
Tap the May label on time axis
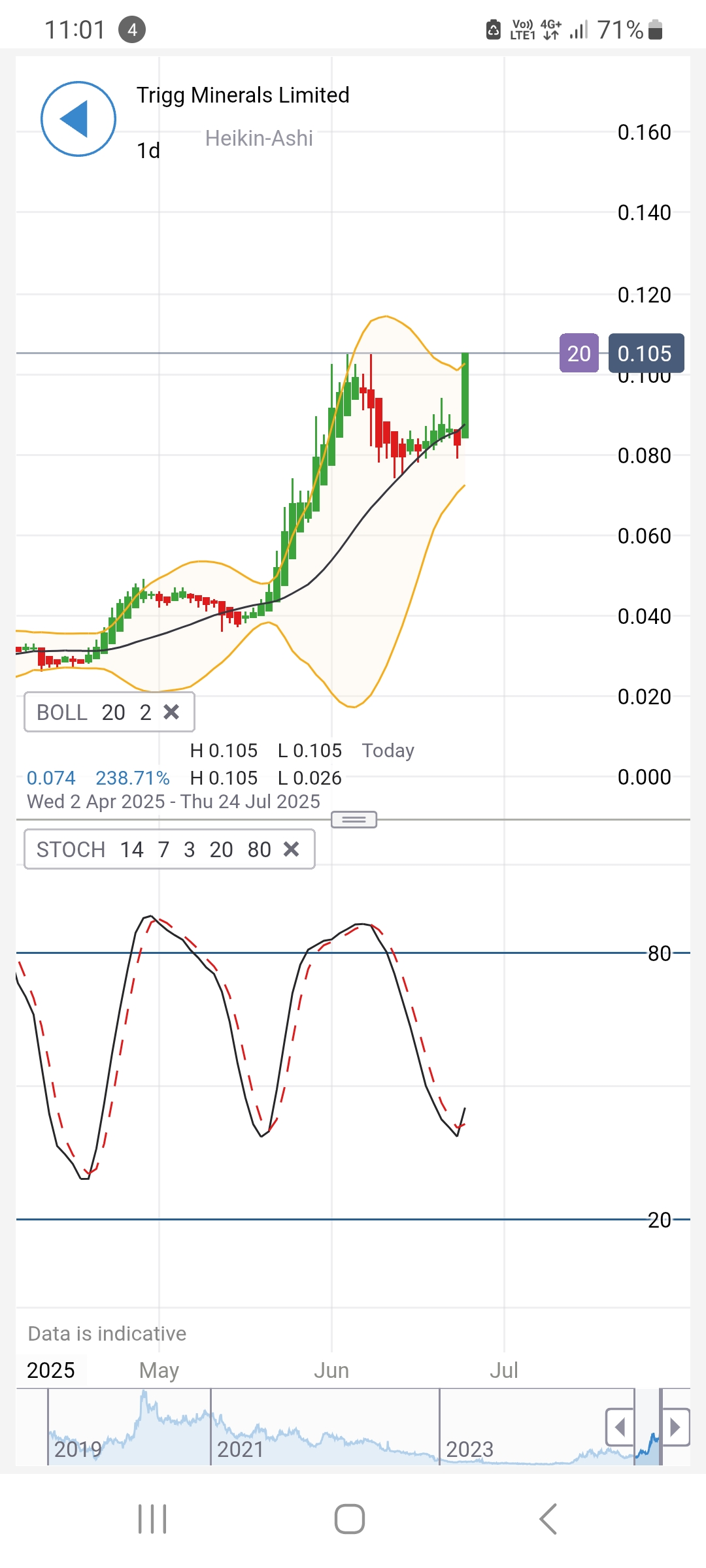click(159, 1371)
